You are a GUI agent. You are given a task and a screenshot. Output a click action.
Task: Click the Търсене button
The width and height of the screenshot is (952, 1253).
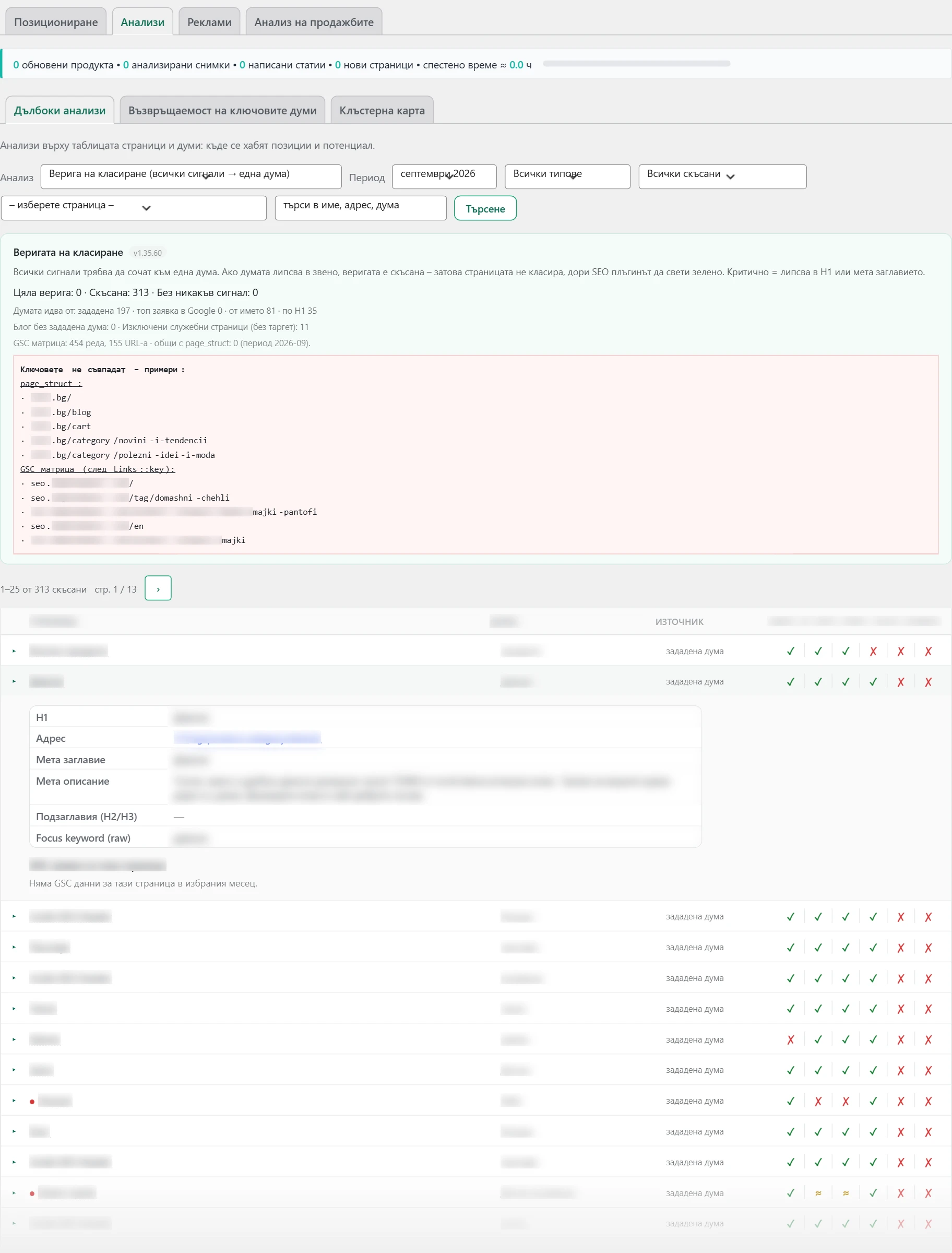tap(485, 208)
